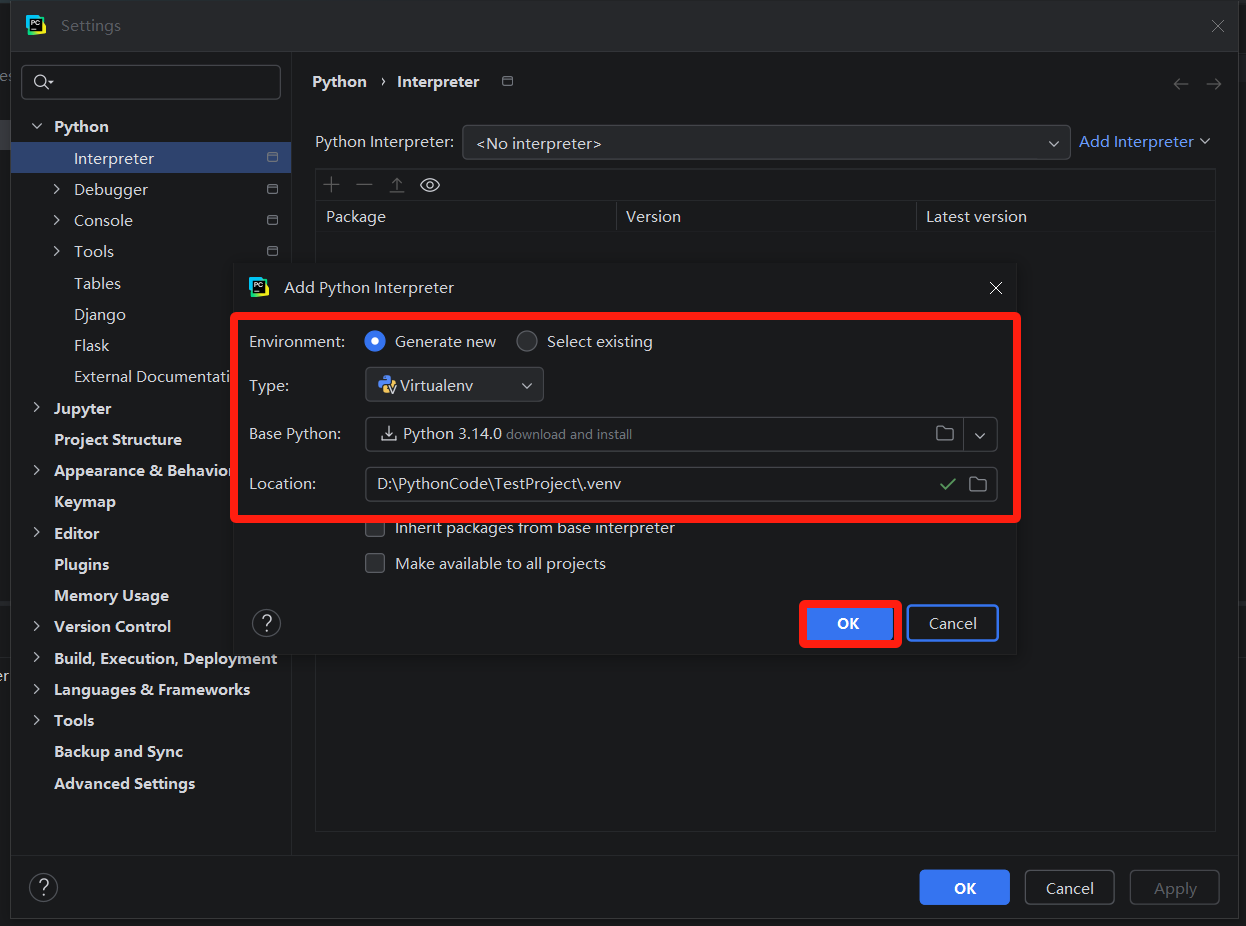Click the project-level icon beside Tools row under Python
Viewport: 1246px width, 926px height.
pos(272,251)
